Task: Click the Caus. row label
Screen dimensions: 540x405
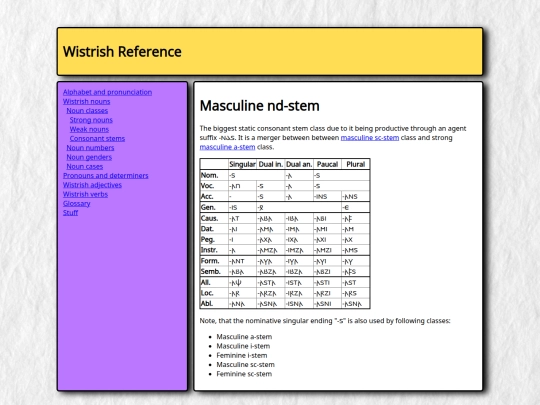Action: click(x=214, y=218)
